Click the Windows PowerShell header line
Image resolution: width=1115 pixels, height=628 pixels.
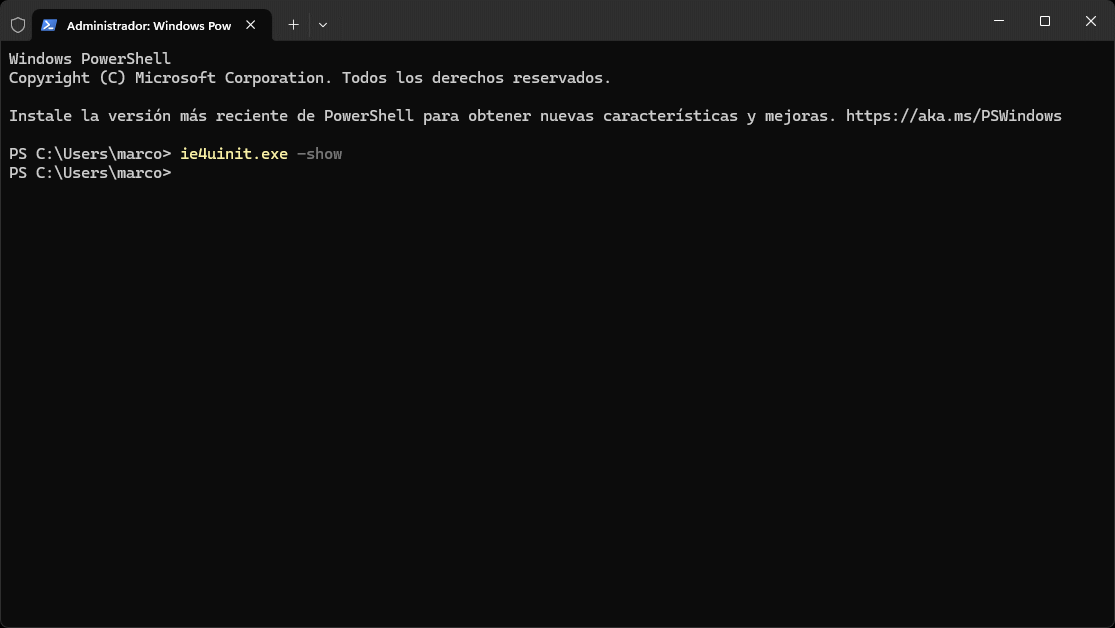[89, 58]
